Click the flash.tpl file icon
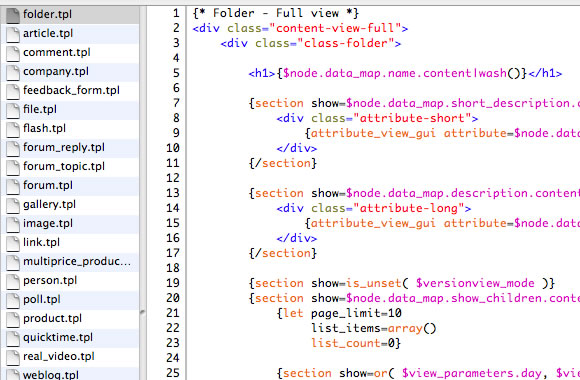The height and width of the screenshot is (380, 580). point(13,129)
